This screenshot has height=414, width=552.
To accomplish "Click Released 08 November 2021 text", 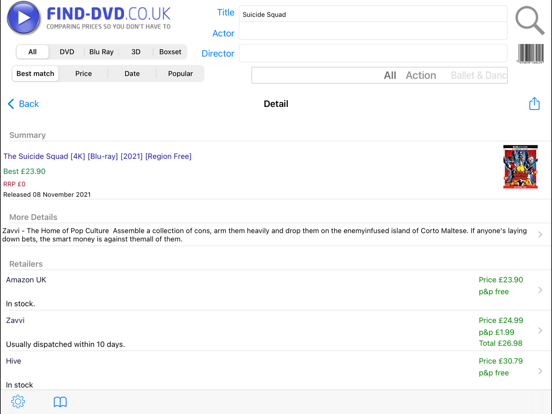I will pyautogui.click(x=47, y=195).
